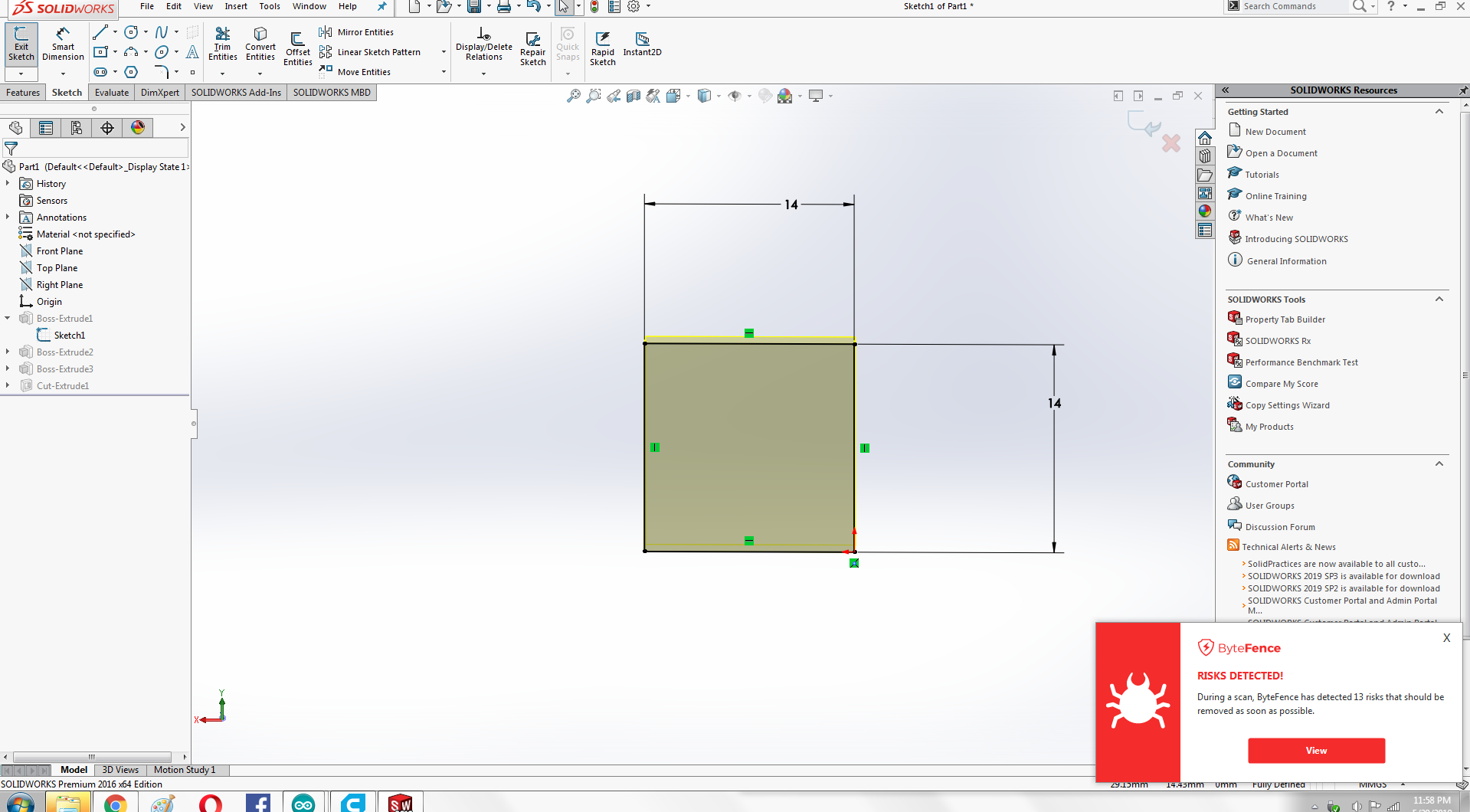
Task: Select Sketch1 in the feature tree
Action: click(70, 336)
